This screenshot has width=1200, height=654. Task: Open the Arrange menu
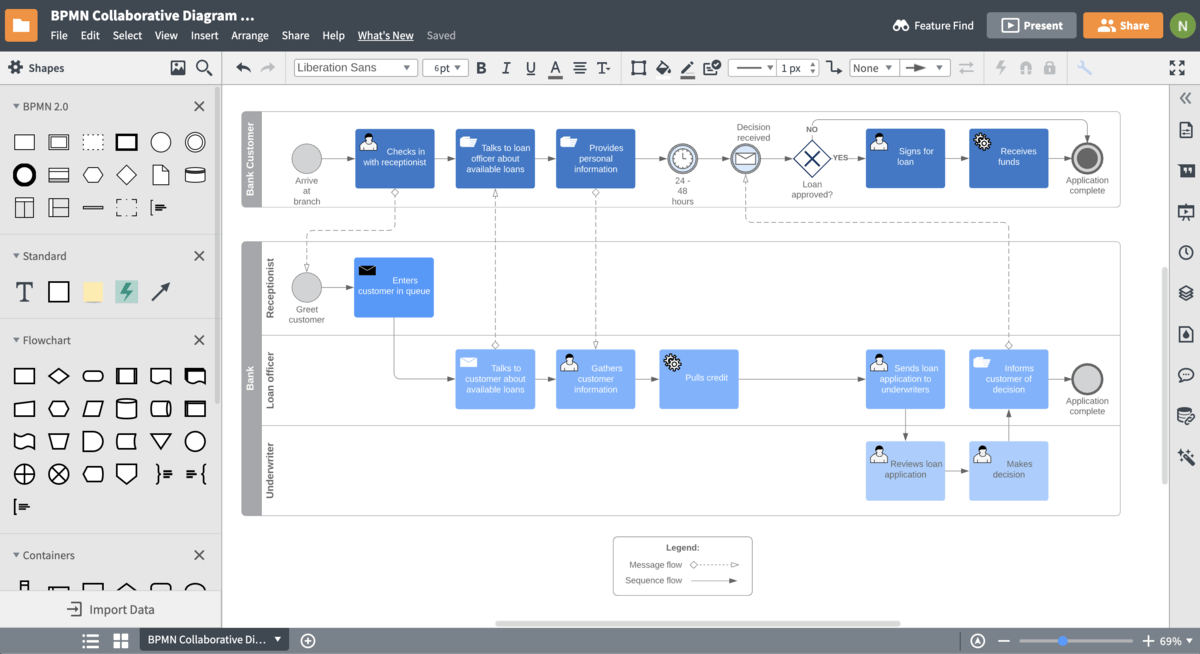click(x=249, y=34)
